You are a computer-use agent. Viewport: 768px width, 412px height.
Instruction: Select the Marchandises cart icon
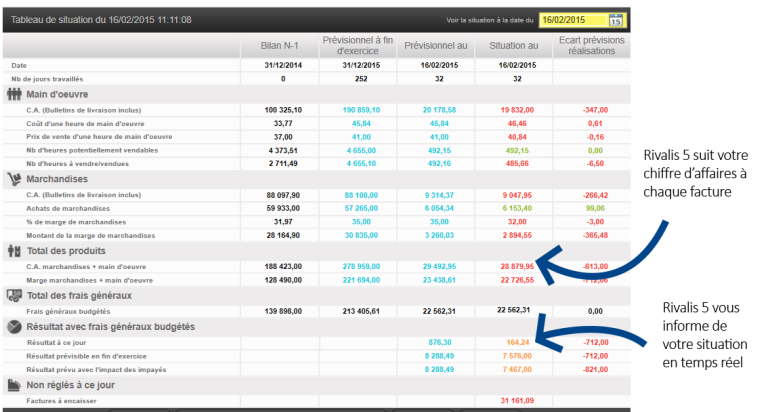tap(14, 179)
